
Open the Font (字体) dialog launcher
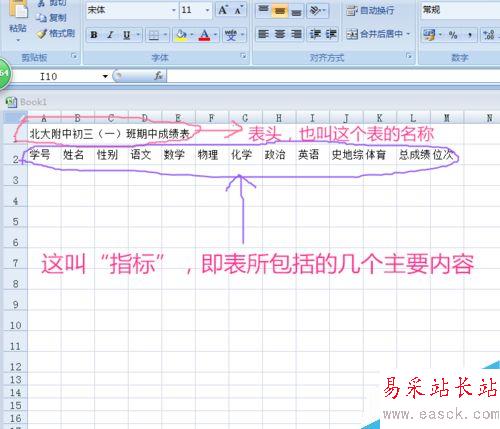click(x=244, y=56)
